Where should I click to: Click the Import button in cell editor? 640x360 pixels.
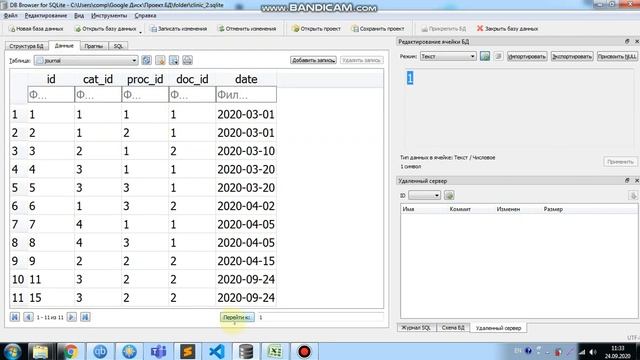pyautogui.click(x=527, y=56)
